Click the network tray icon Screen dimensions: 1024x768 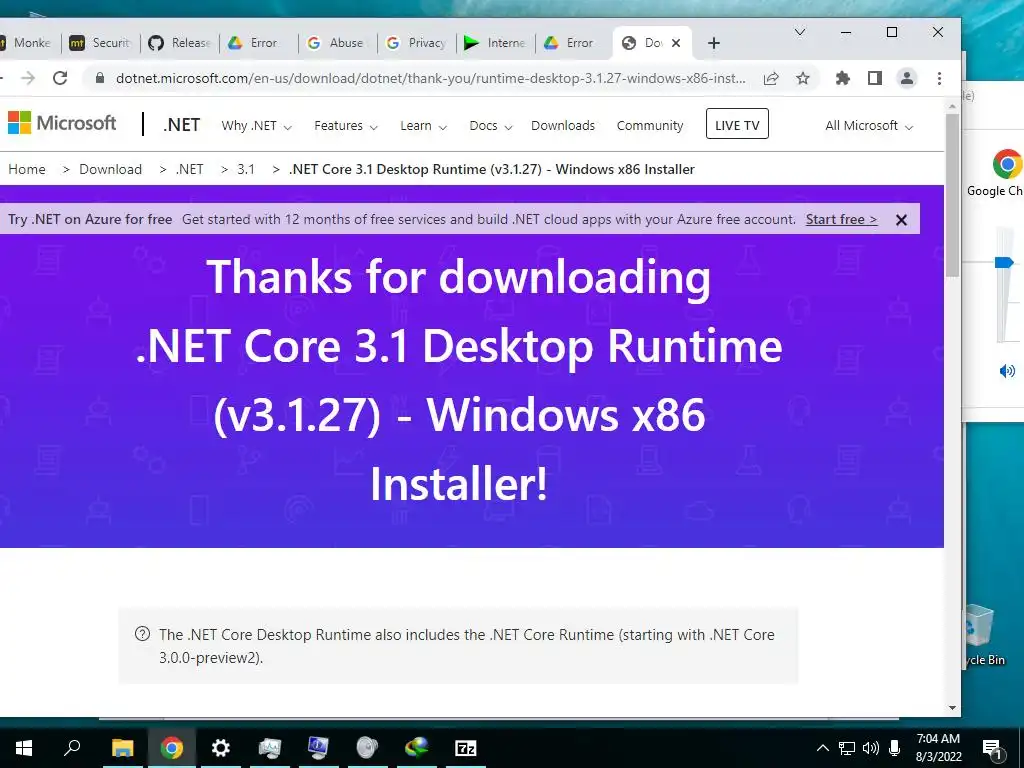click(x=847, y=748)
